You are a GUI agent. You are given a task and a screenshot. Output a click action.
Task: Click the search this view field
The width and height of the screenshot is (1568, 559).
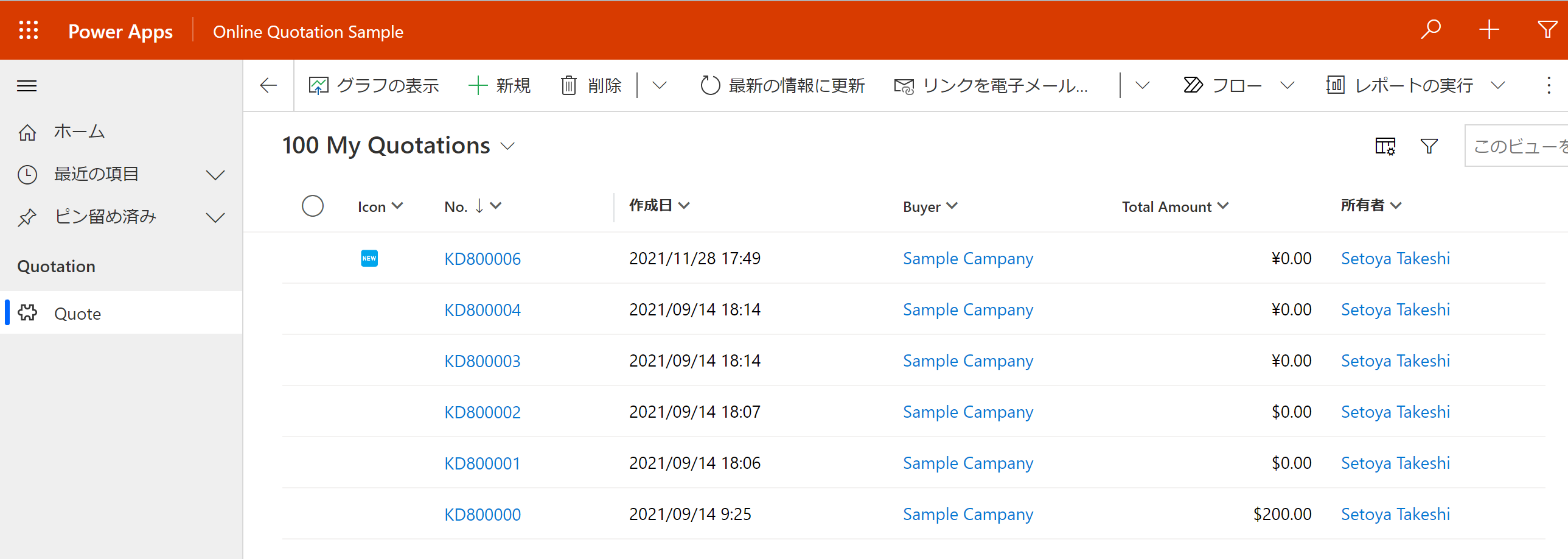tap(1516, 146)
